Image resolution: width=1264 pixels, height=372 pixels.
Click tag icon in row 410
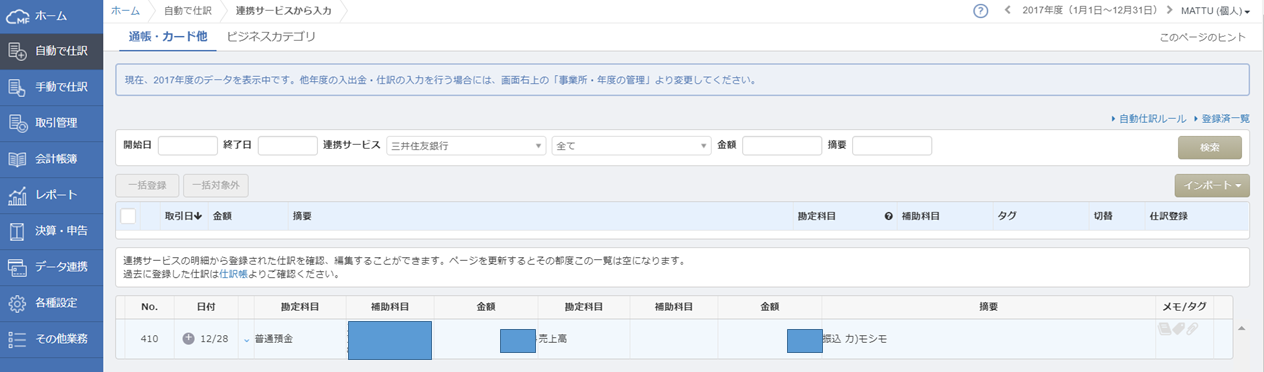tap(1179, 329)
